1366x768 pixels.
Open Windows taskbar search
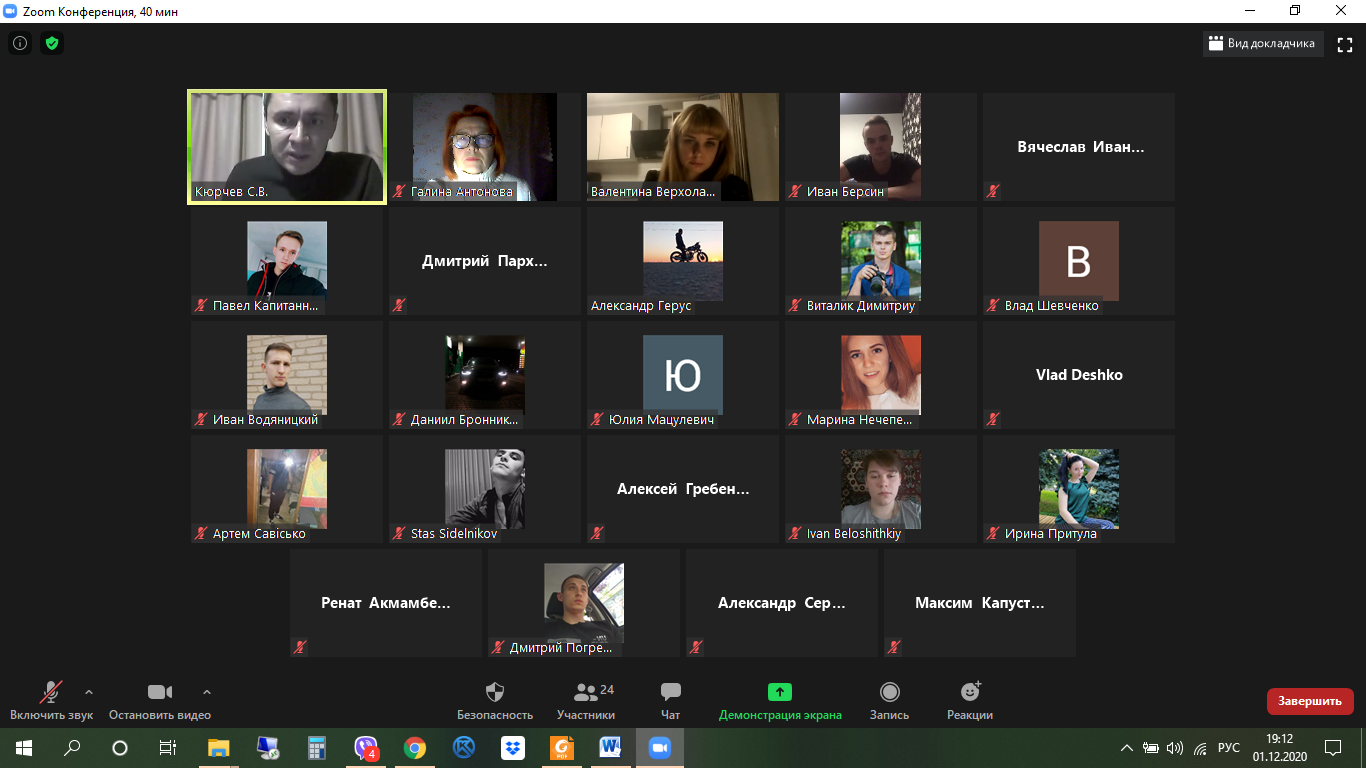72,748
